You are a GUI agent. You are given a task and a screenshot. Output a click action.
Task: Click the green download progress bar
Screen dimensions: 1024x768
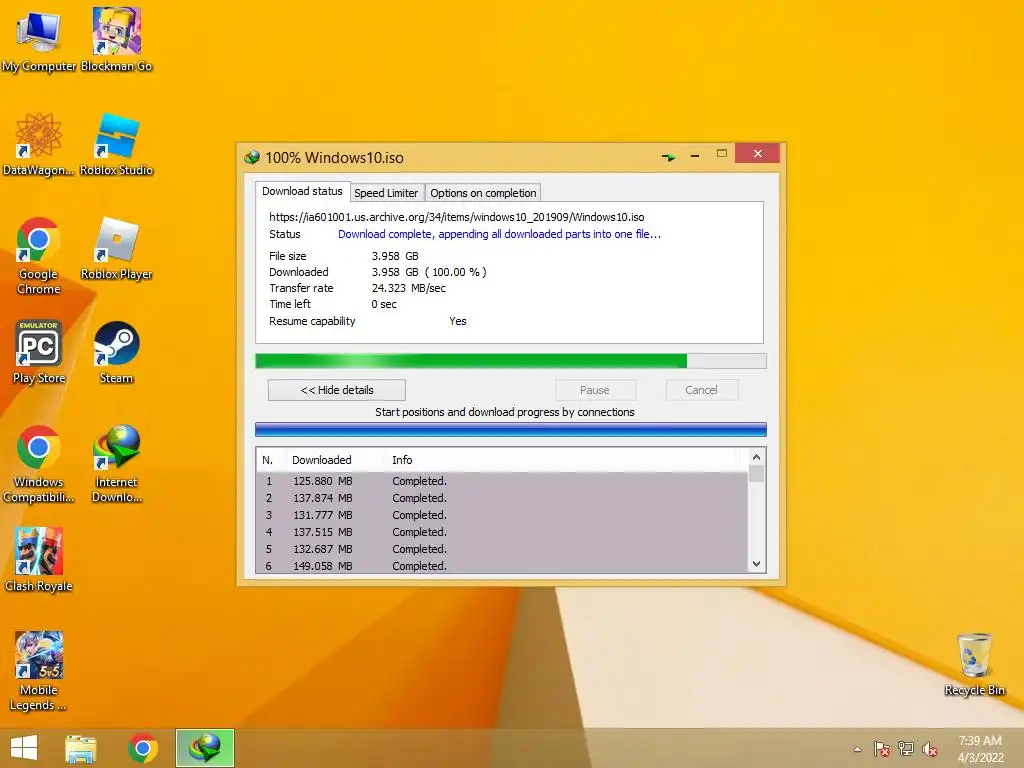(x=511, y=361)
